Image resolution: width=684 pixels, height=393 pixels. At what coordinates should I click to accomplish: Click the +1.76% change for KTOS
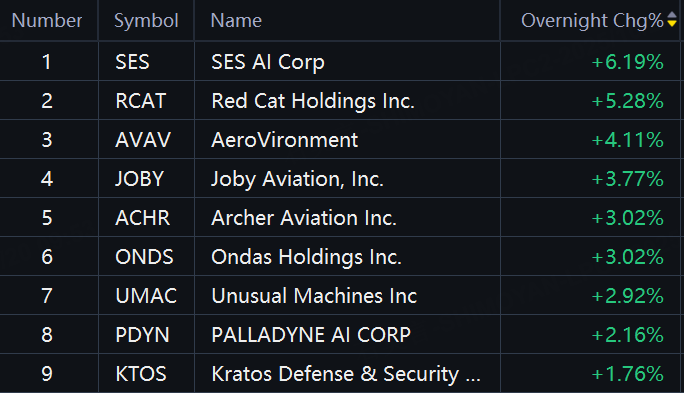pos(627,374)
